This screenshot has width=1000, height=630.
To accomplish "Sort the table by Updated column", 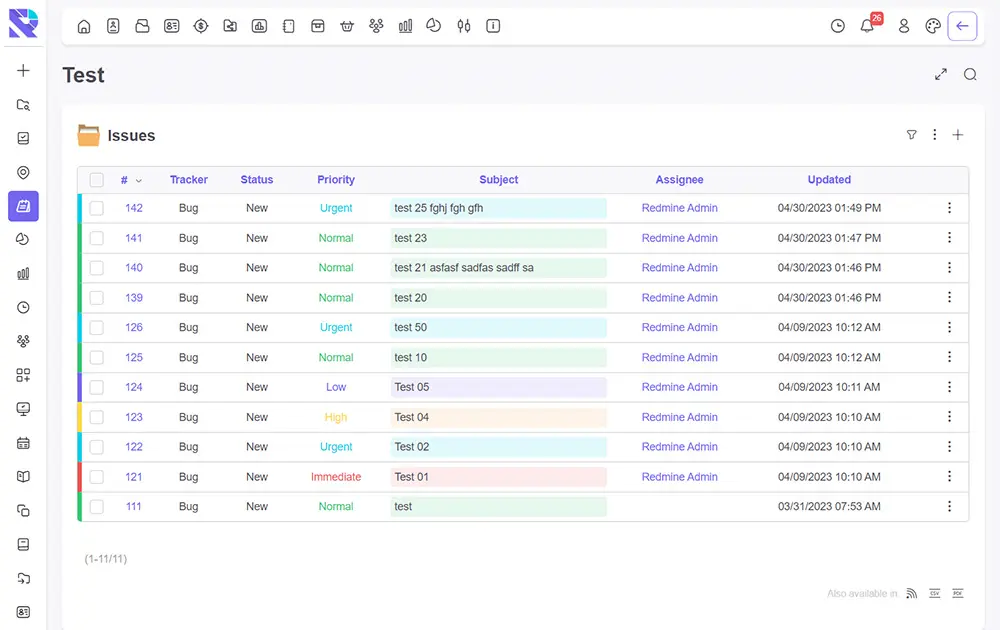I will [x=829, y=180].
